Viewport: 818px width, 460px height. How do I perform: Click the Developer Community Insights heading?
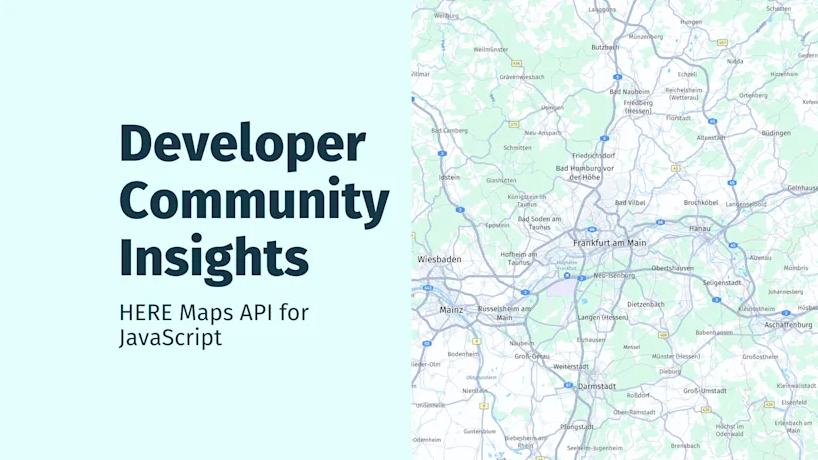[x=254, y=200]
